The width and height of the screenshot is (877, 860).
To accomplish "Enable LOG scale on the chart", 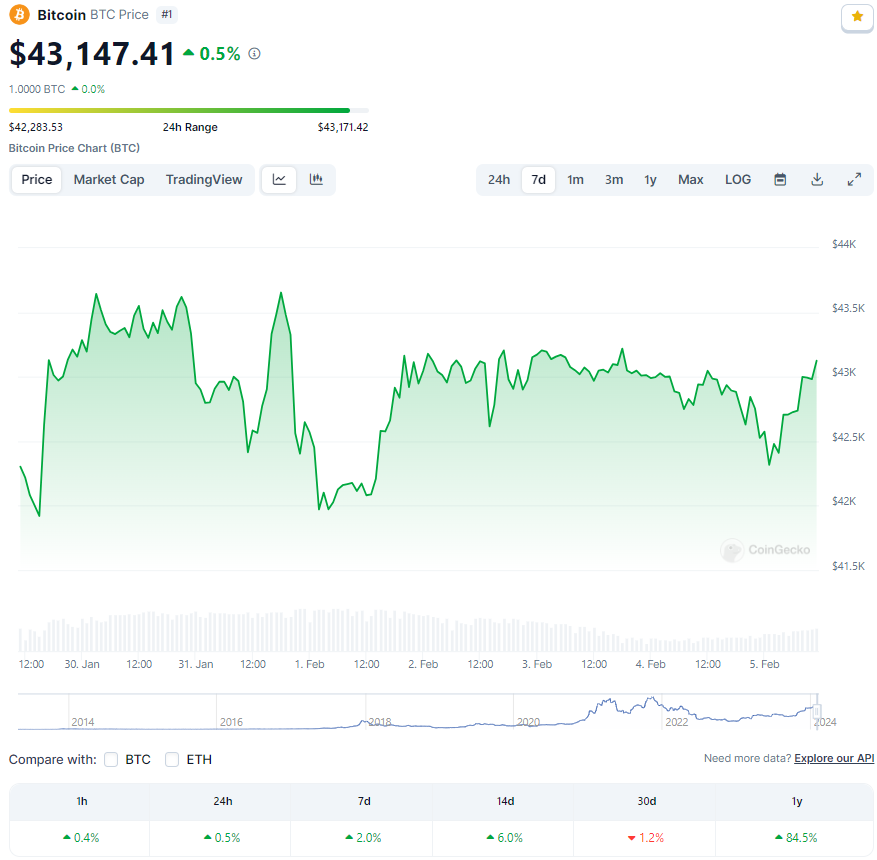I will (737, 179).
